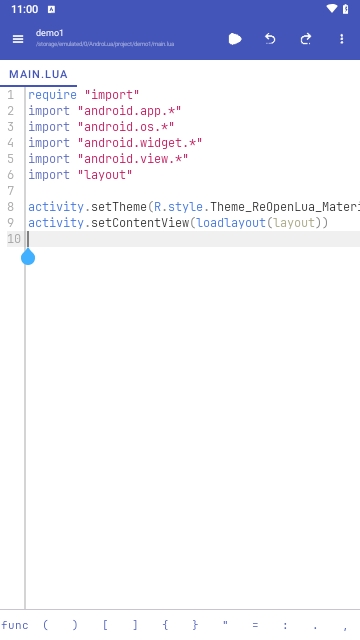Insert an opening square bracket

105,625
